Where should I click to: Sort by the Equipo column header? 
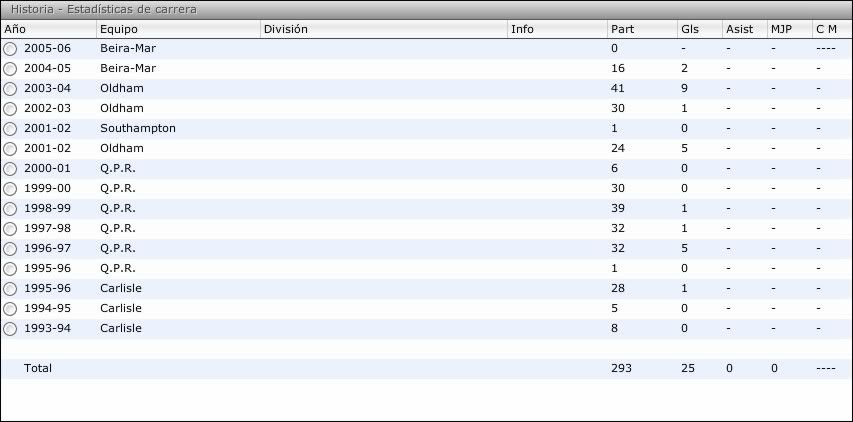tap(178, 29)
